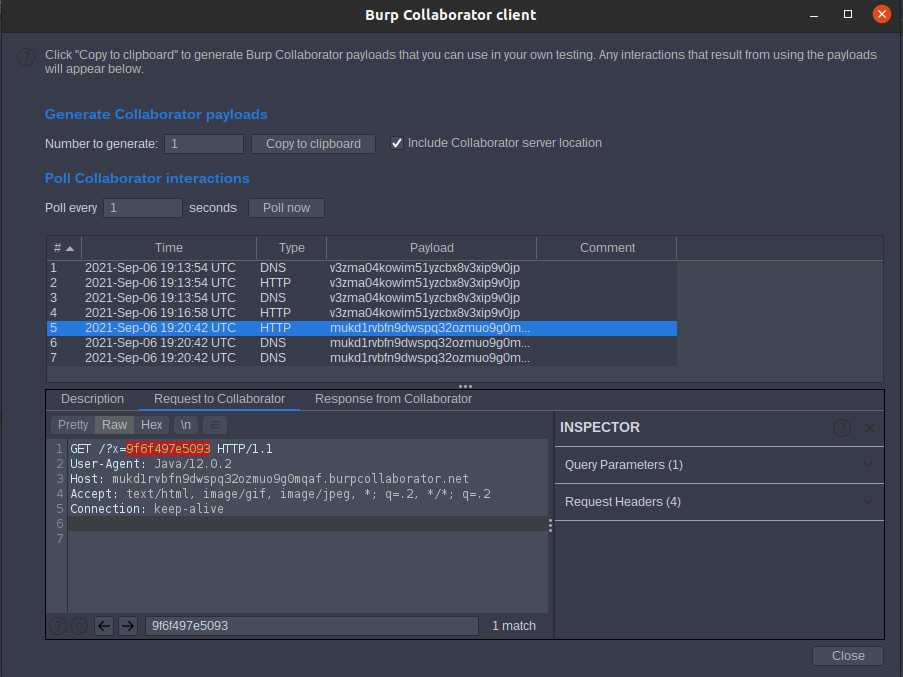Sort by Type column header
This screenshot has width=903, height=677.
pyautogui.click(x=291, y=248)
